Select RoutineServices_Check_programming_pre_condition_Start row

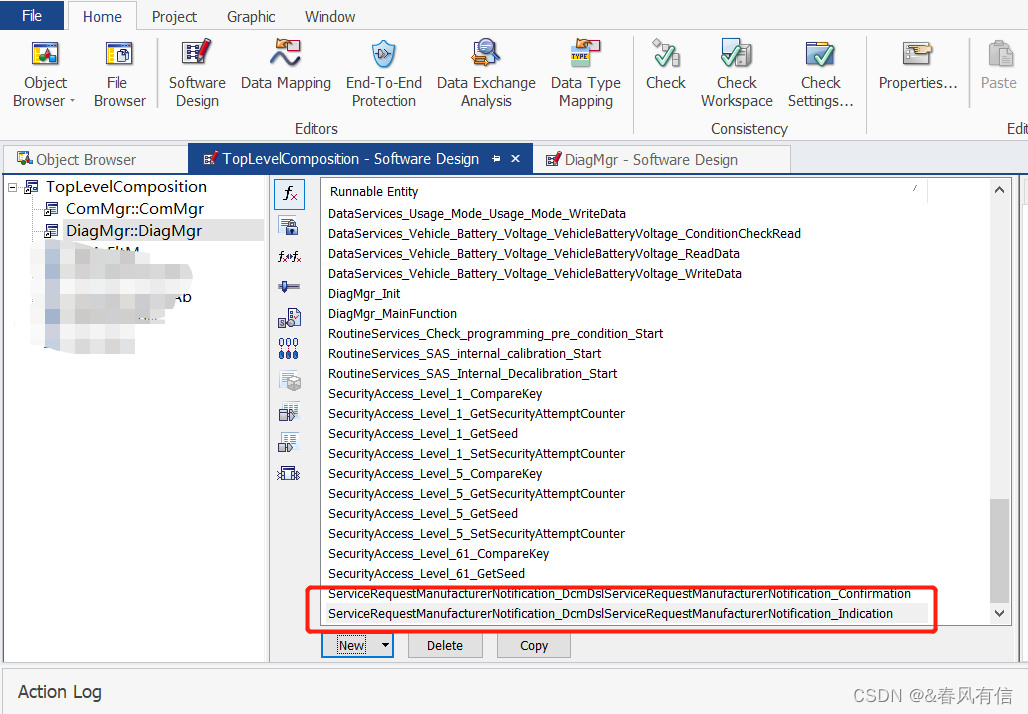click(627, 334)
